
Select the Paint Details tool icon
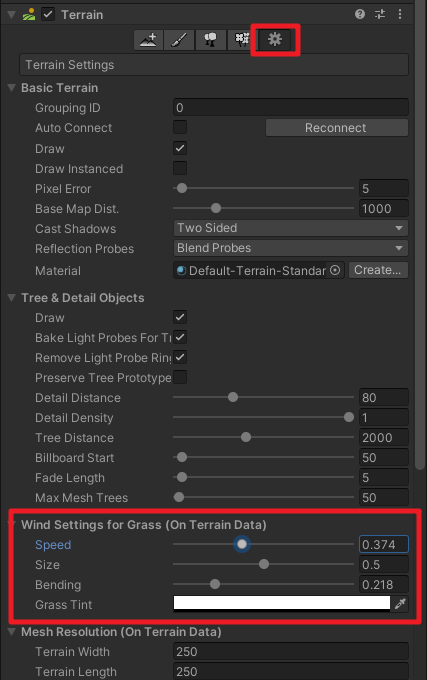(x=241, y=40)
